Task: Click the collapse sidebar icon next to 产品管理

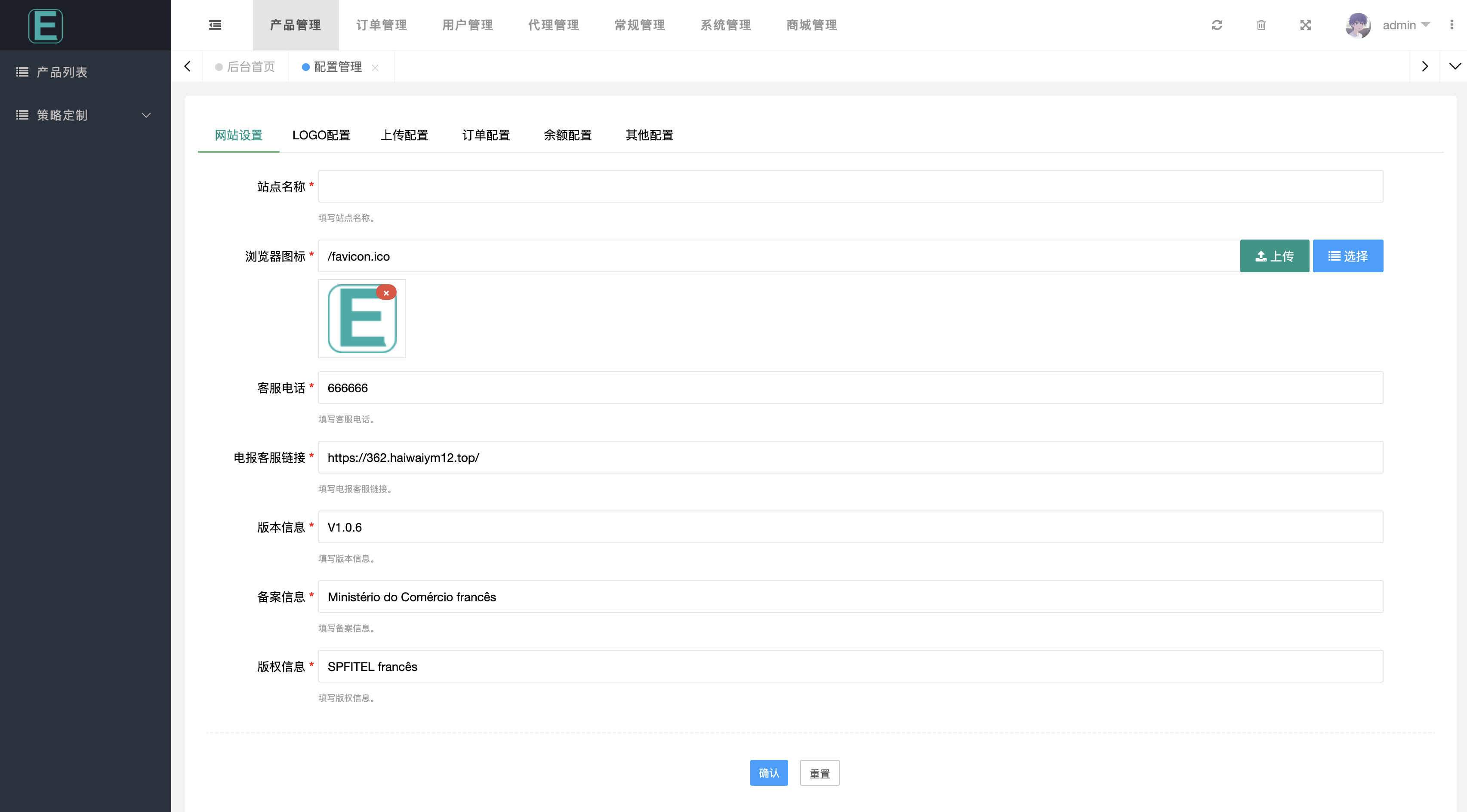Action: [215, 25]
